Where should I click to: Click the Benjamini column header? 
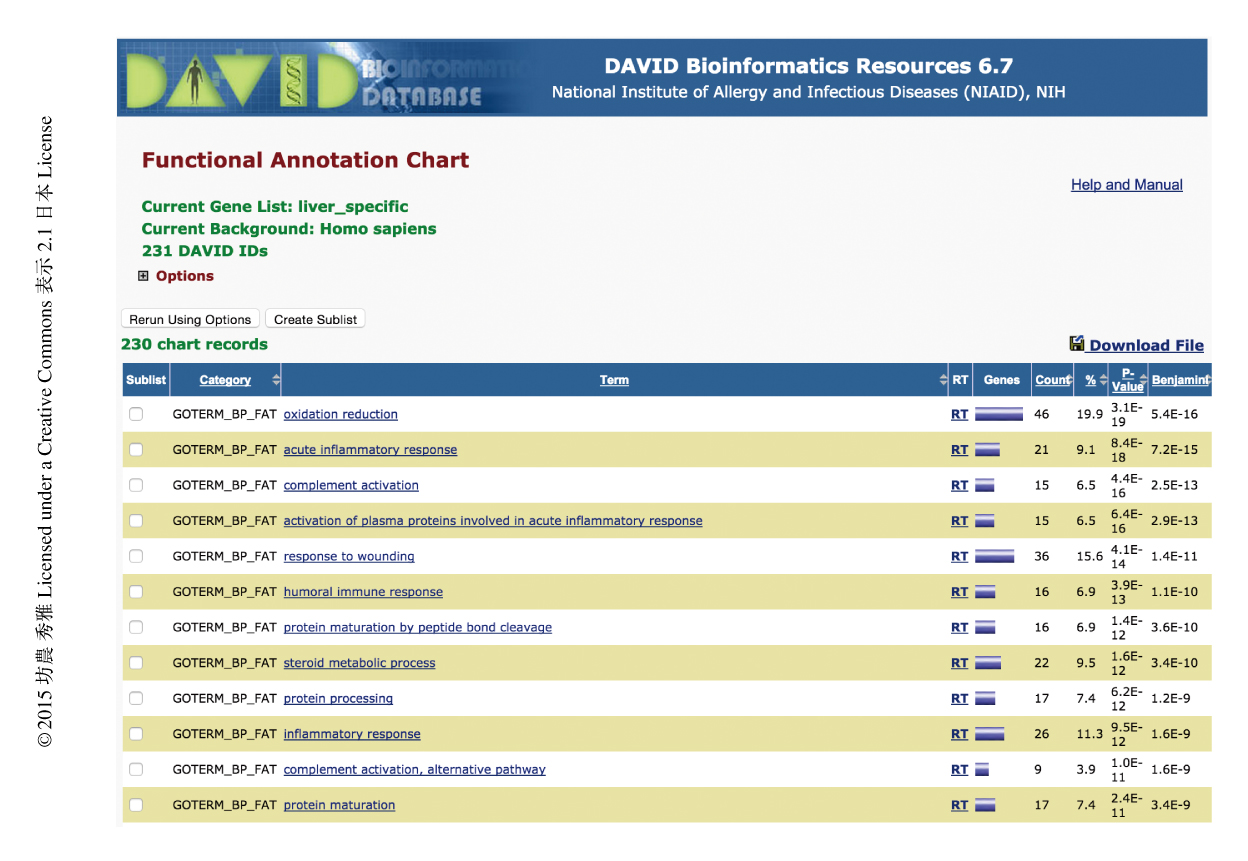pos(1179,380)
